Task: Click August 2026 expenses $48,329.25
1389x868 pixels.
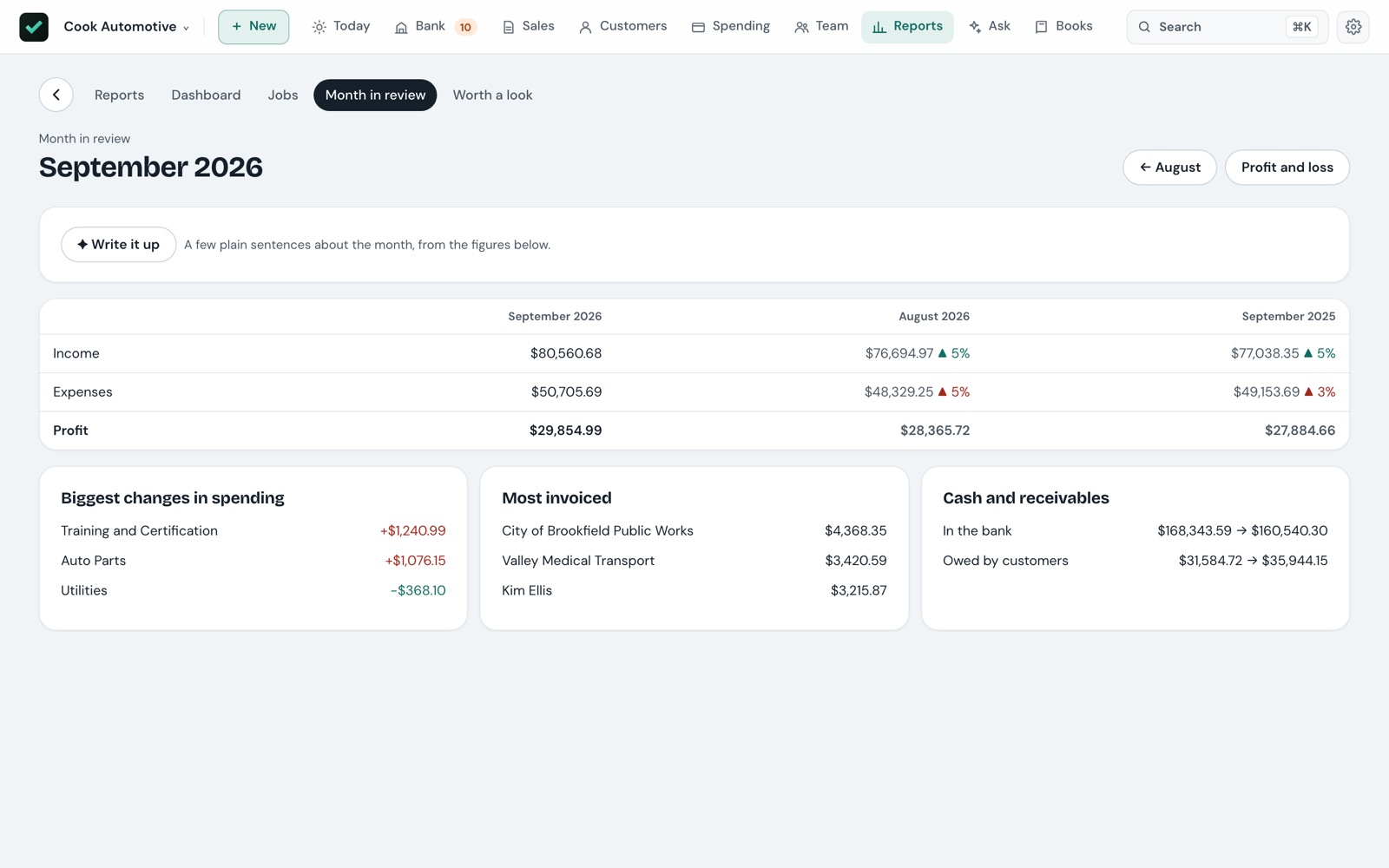Action: 899,392
